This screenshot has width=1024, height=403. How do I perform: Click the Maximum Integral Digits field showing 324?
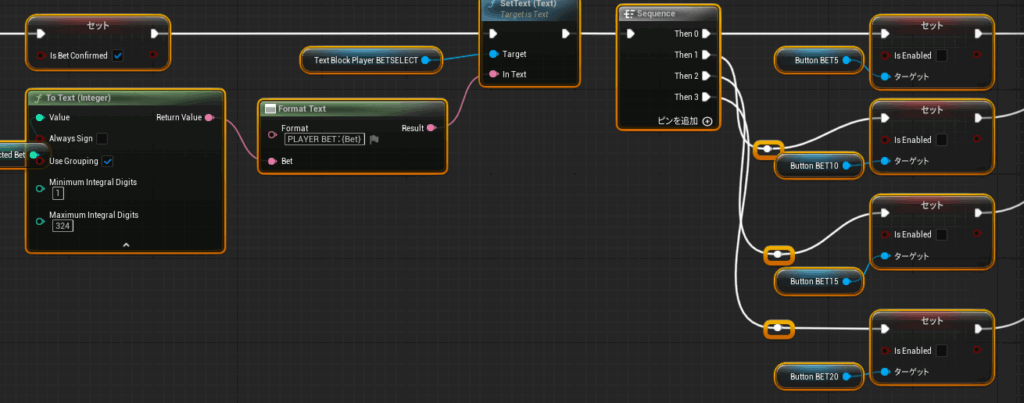pyautogui.click(x=64, y=226)
